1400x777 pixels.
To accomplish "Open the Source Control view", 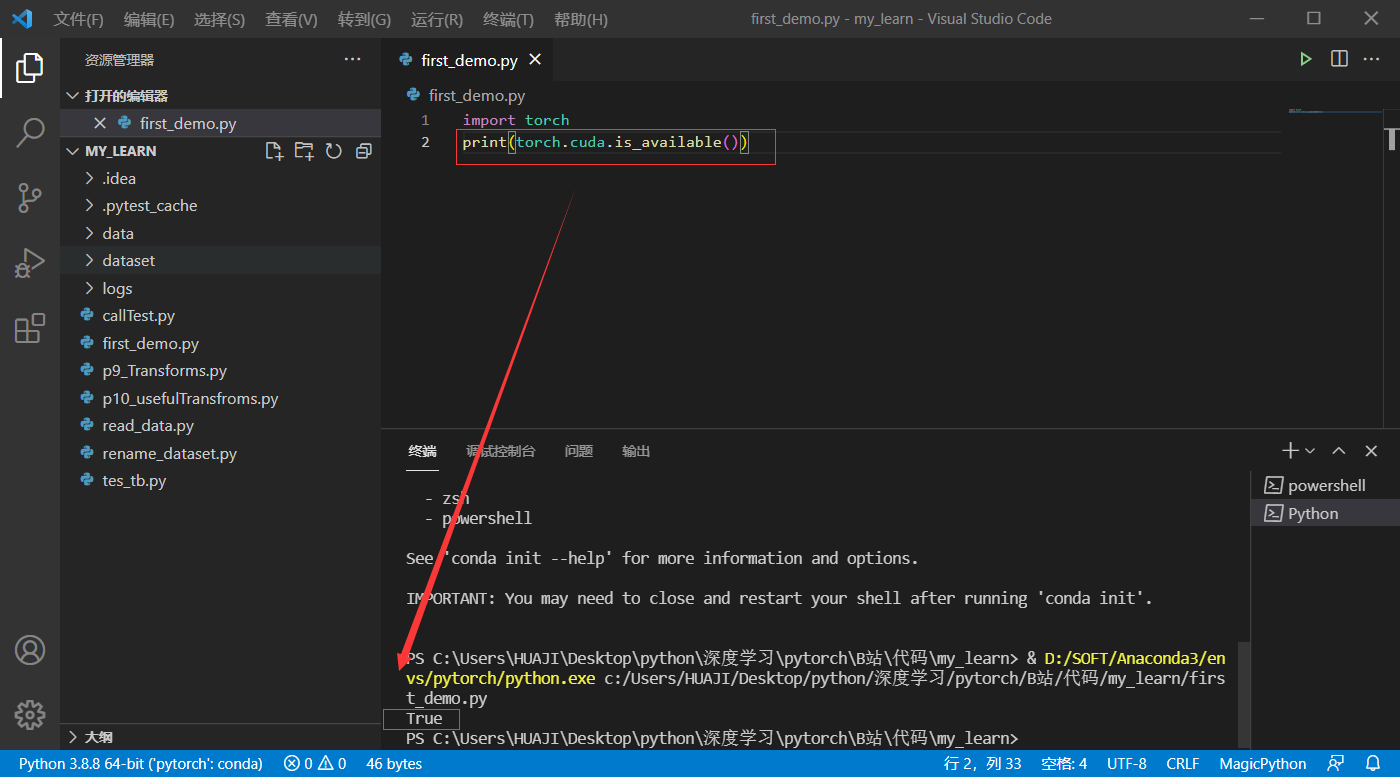I will [30, 198].
